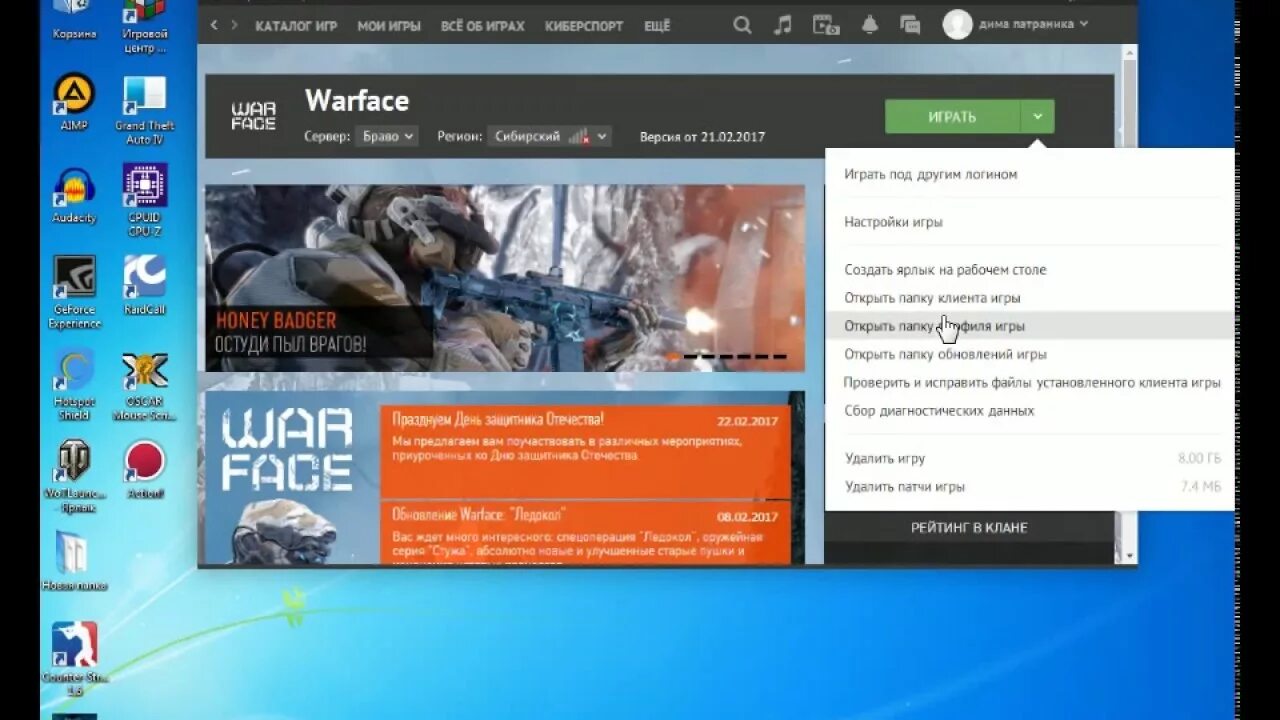Open the КИБЕРСПОРТ tab
The width and height of the screenshot is (1280, 720).
point(584,26)
